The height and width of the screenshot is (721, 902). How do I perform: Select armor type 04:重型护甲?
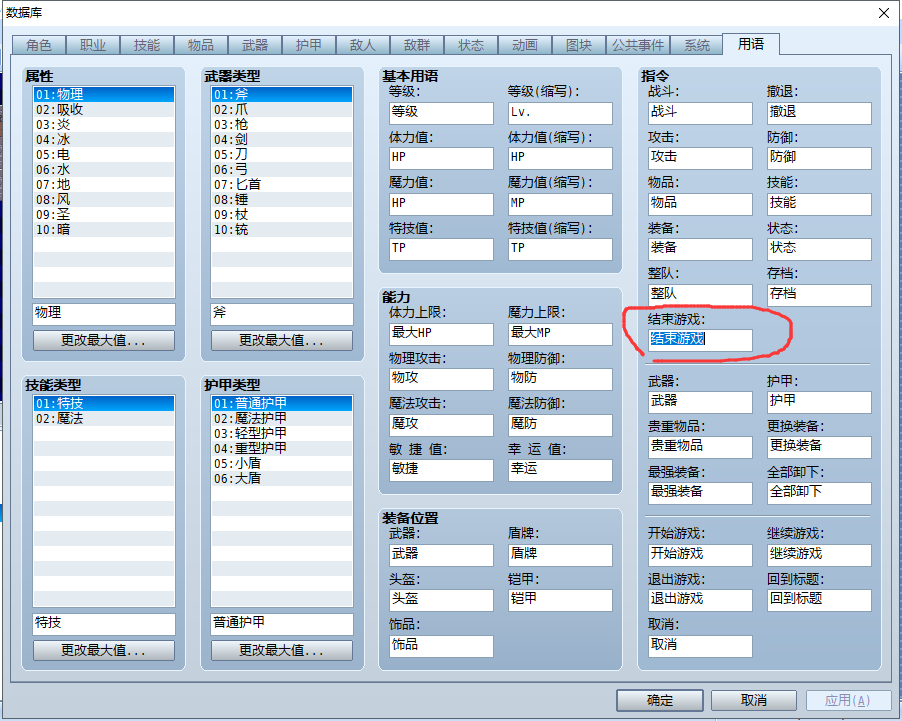click(x=282, y=448)
